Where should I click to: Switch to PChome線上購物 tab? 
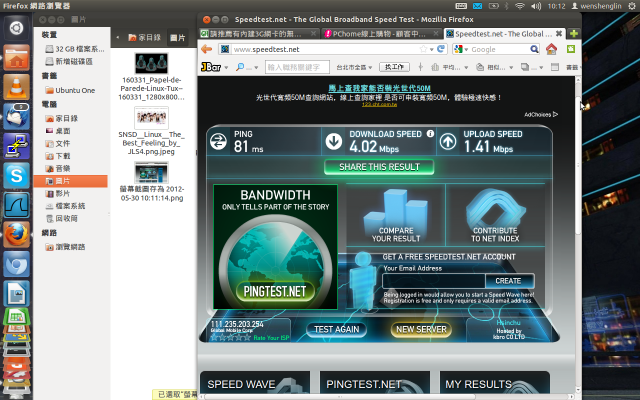pyautogui.click(x=379, y=33)
